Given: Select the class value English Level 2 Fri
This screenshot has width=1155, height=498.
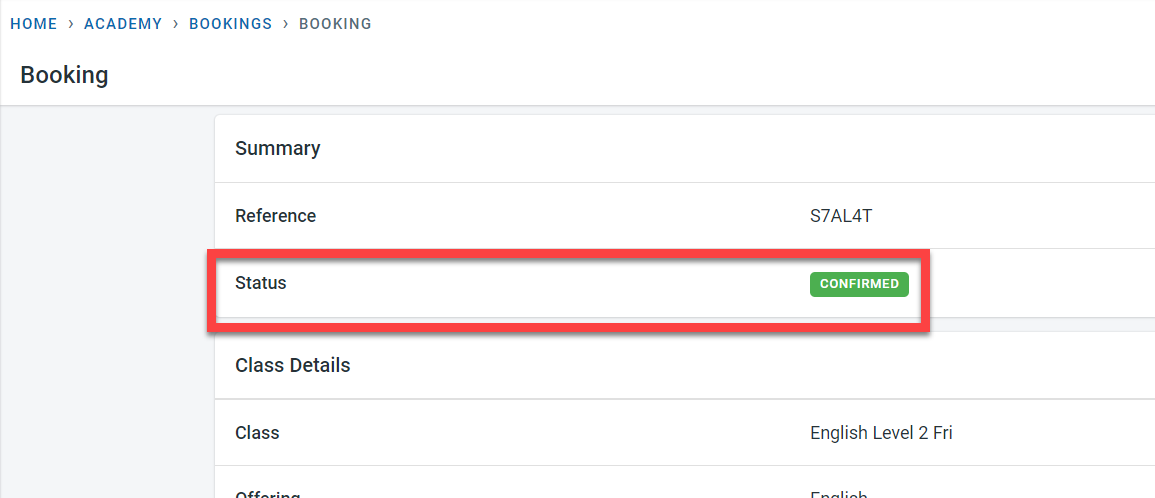Looking at the screenshot, I should (x=881, y=433).
